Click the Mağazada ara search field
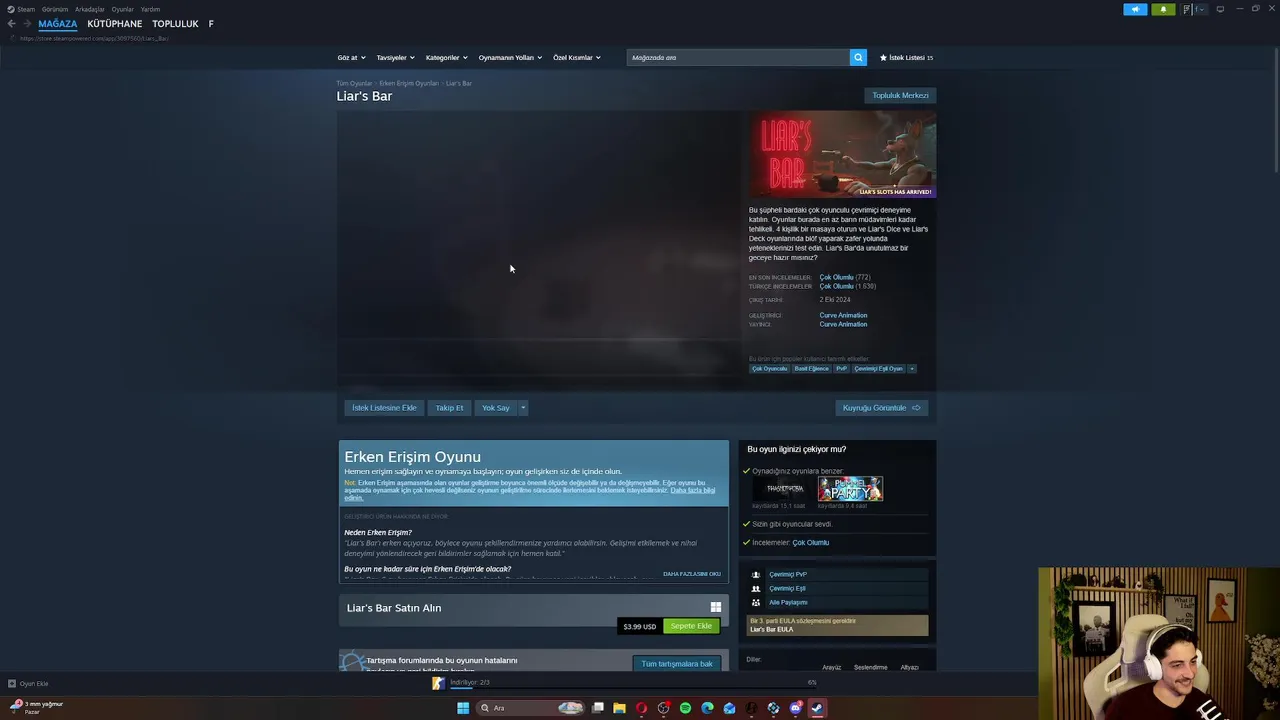The width and height of the screenshot is (1280, 720). [738, 58]
